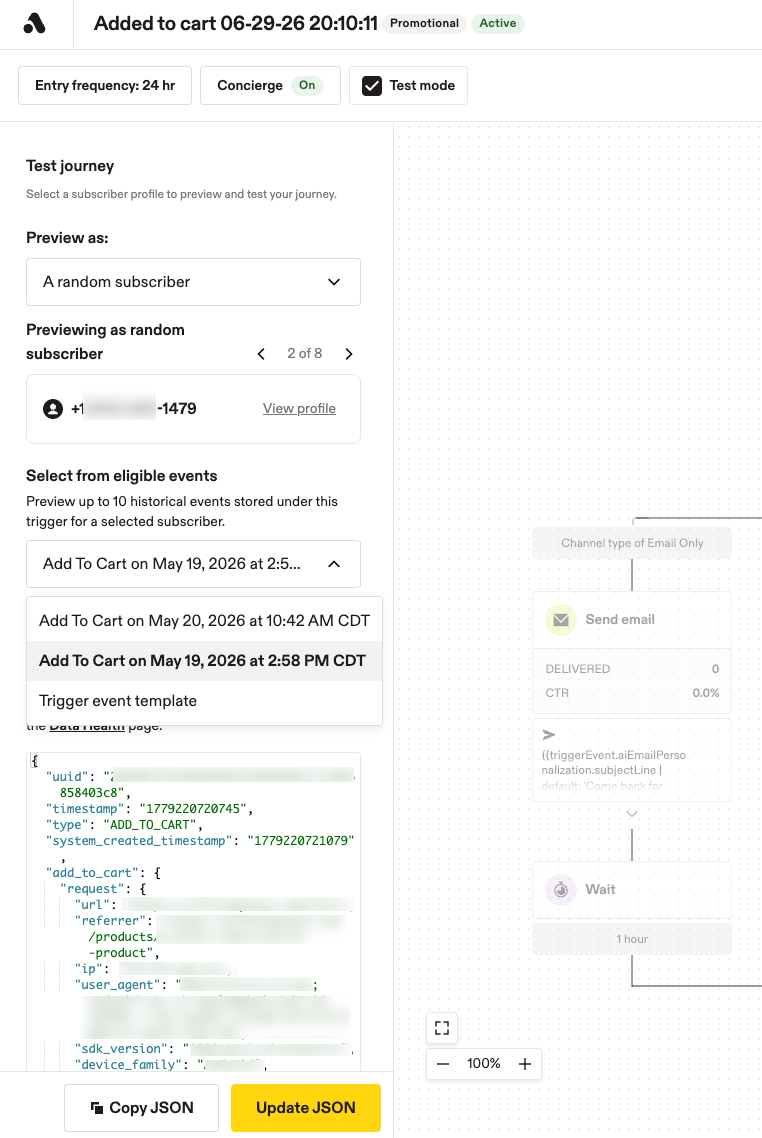Screen dimensions: 762x1138
Task: Open the Data Health page link
Action: pyautogui.click(x=87, y=726)
